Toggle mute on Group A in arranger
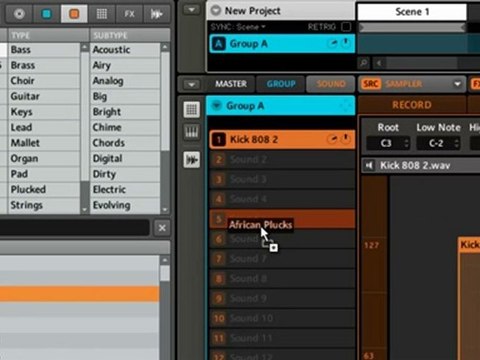This screenshot has height=360, width=480. (346, 43)
